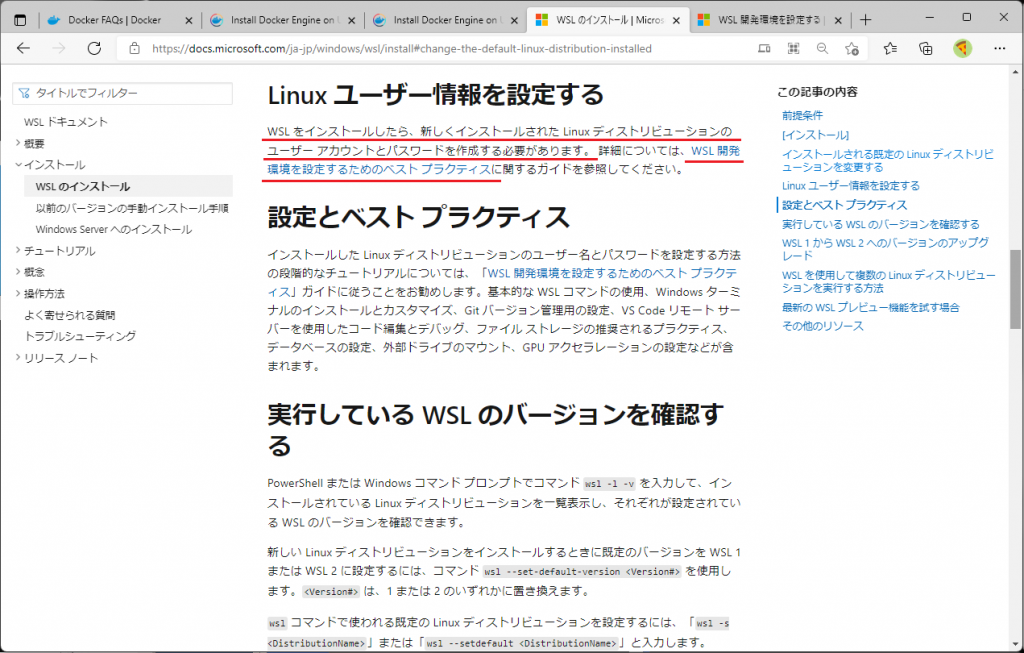This screenshot has height=653, width=1024.
Task: View site information via the lock icon
Action: click(x=135, y=48)
